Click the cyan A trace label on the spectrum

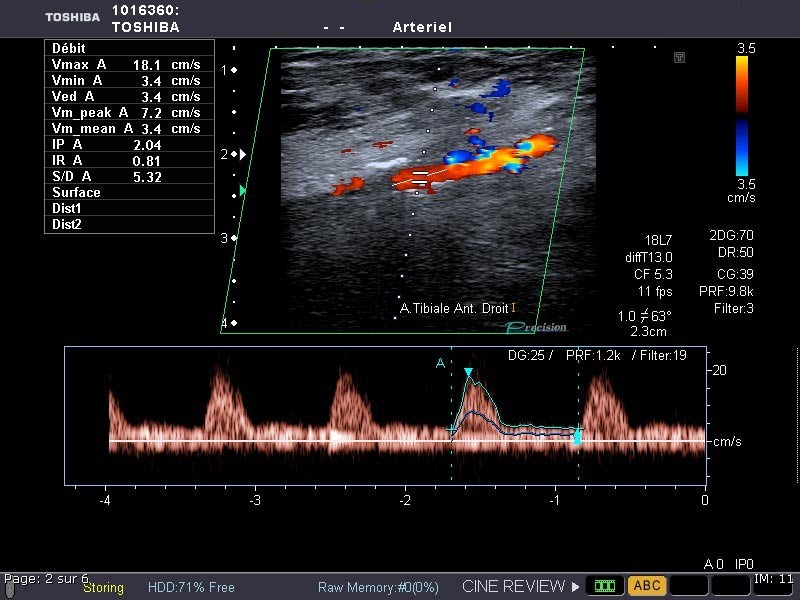click(x=440, y=363)
